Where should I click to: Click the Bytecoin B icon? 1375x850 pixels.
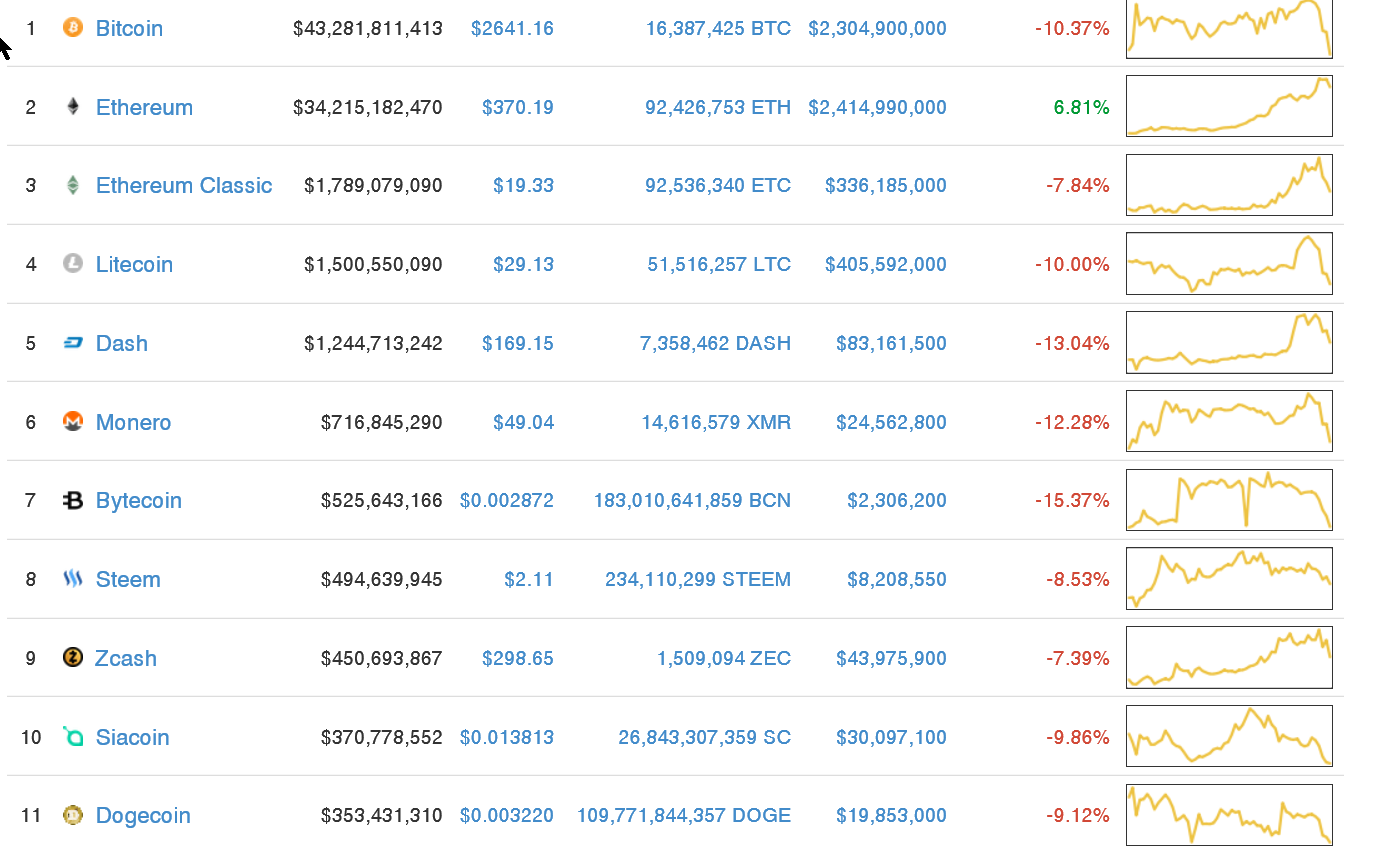[71, 500]
